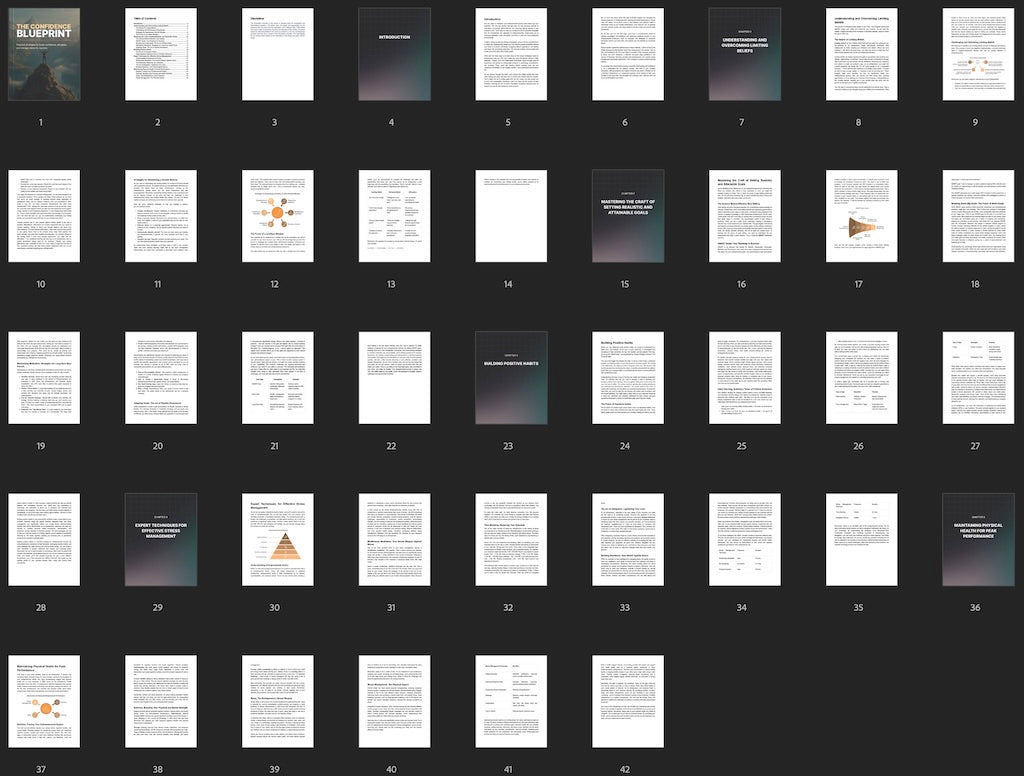
Task: Click the Disclaimer page thumbnail
Action: coord(274,55)
